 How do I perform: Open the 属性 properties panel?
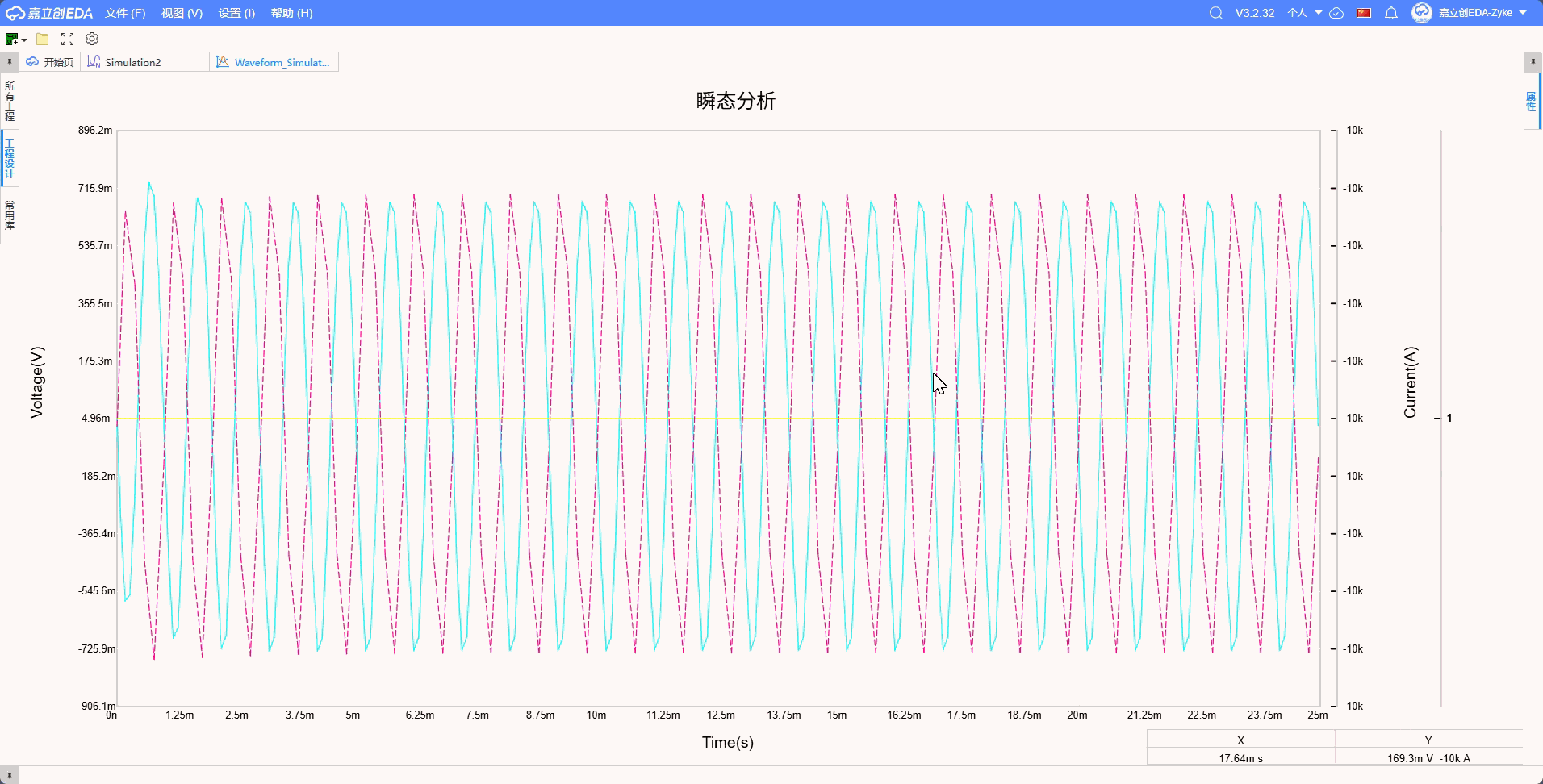[1531, 102]
